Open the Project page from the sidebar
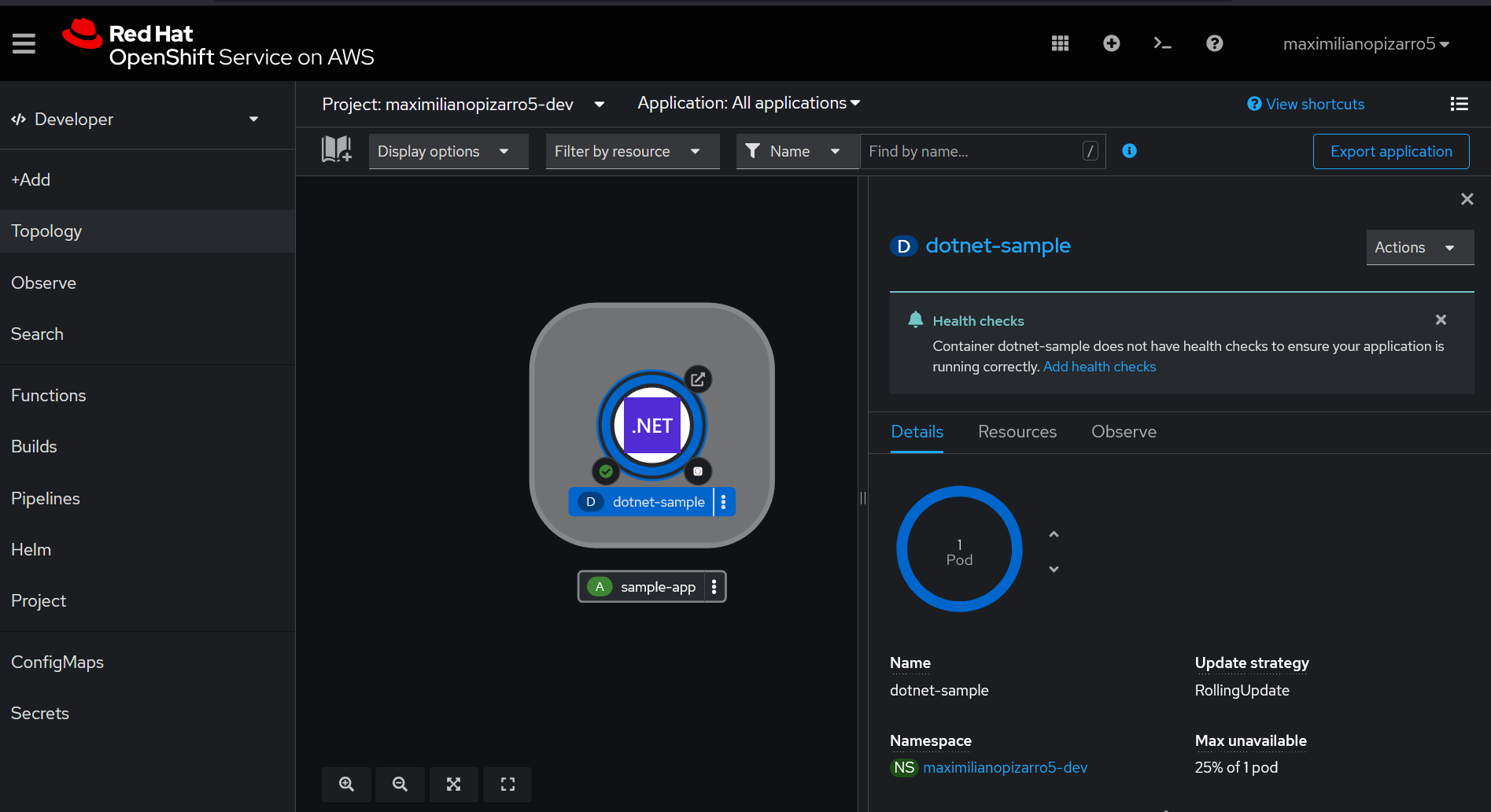 pyautogui.click(x=147, y=600)
